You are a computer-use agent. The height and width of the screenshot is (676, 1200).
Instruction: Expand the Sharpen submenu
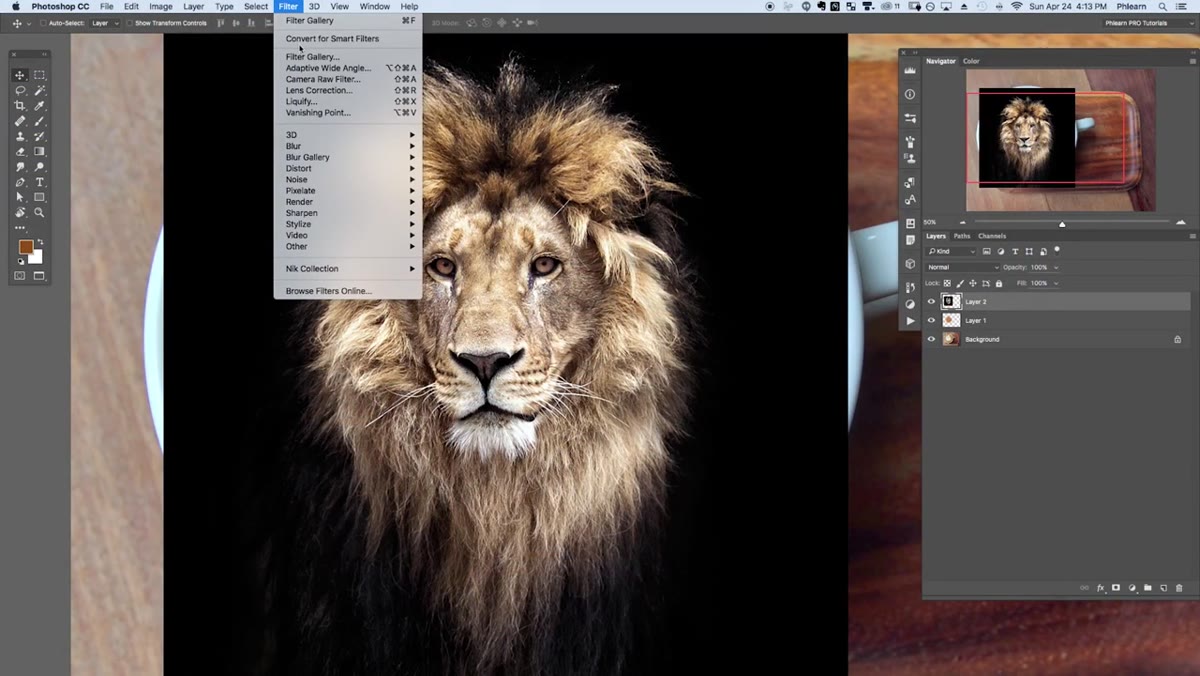pos(348,213)
